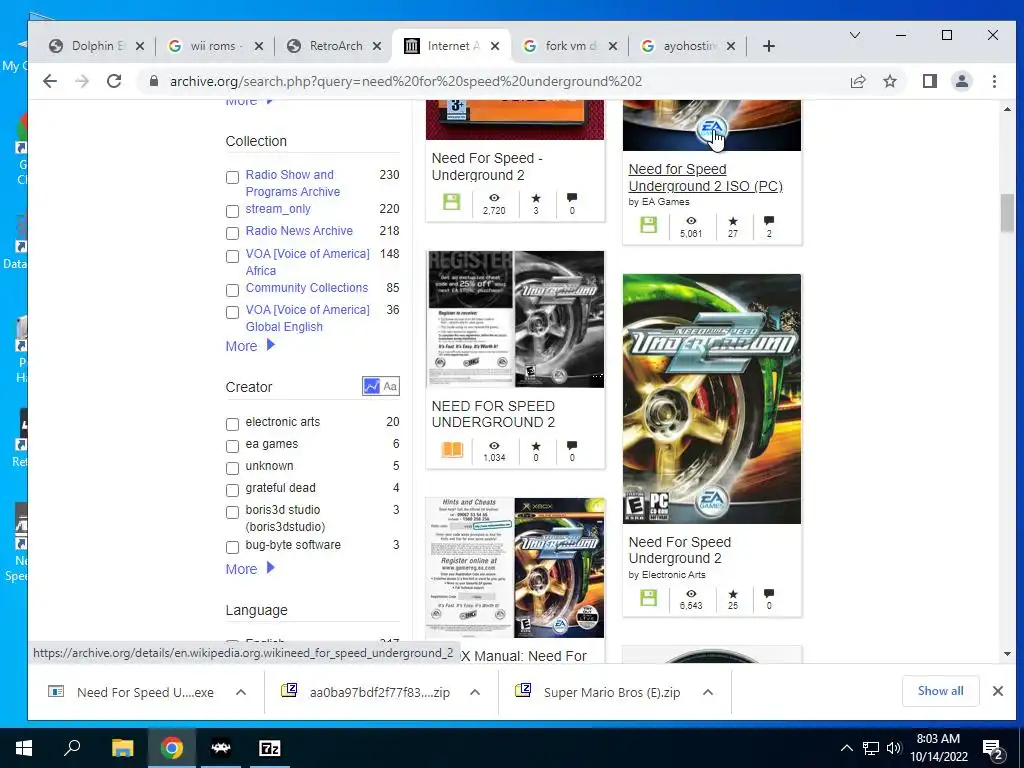1024x768 pixels.
Task: Open the Chrome profile avatar
Action: tap(961, 81)
